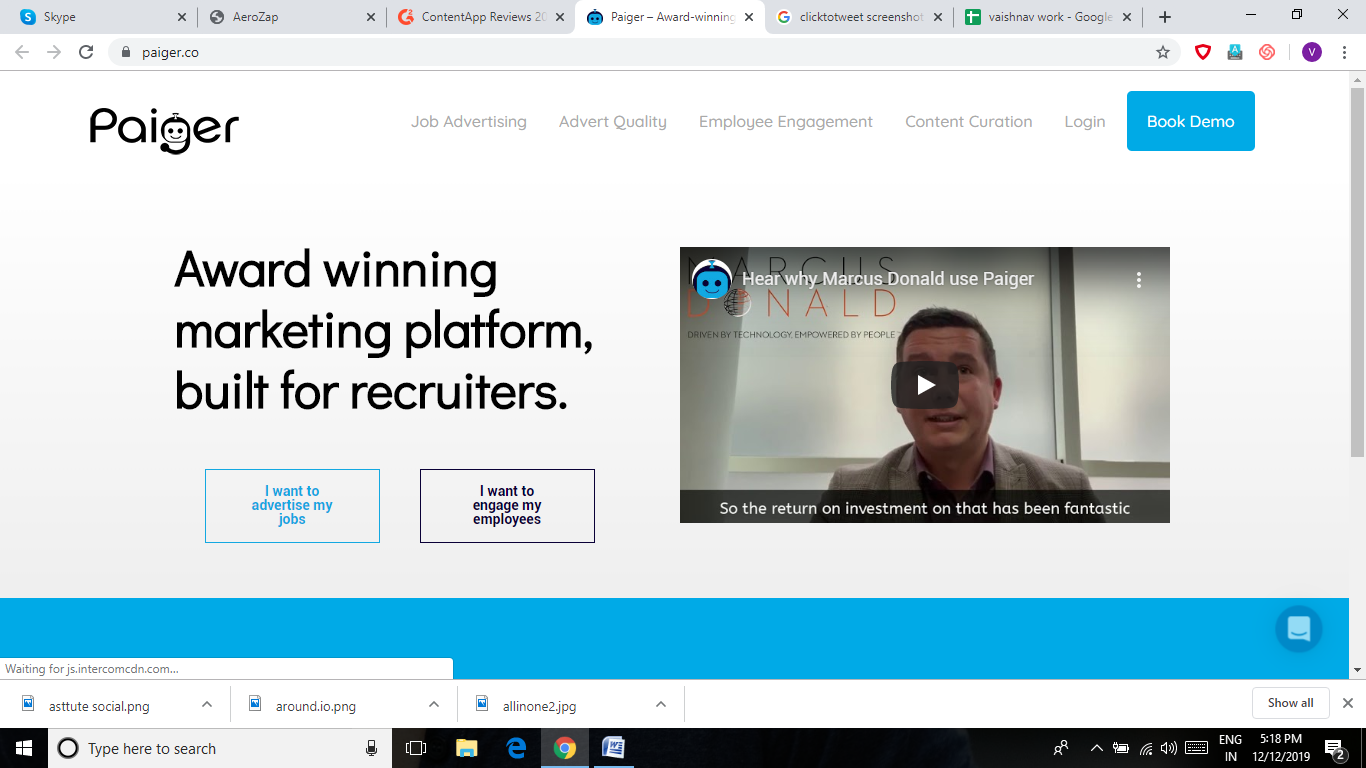Expand options for asttute social.png download
This screenshot has height=768, width=1366.
pyautogui.click(x=207, y=704)
